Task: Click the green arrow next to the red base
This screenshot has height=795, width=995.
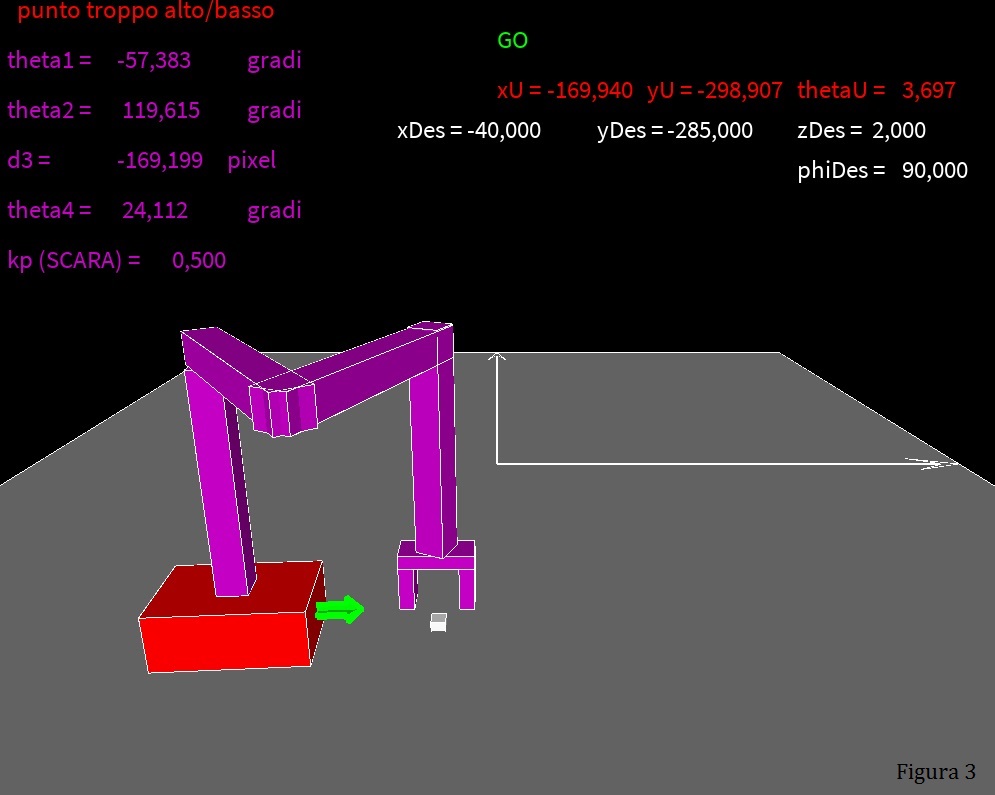Action: (x=340, y=609)
